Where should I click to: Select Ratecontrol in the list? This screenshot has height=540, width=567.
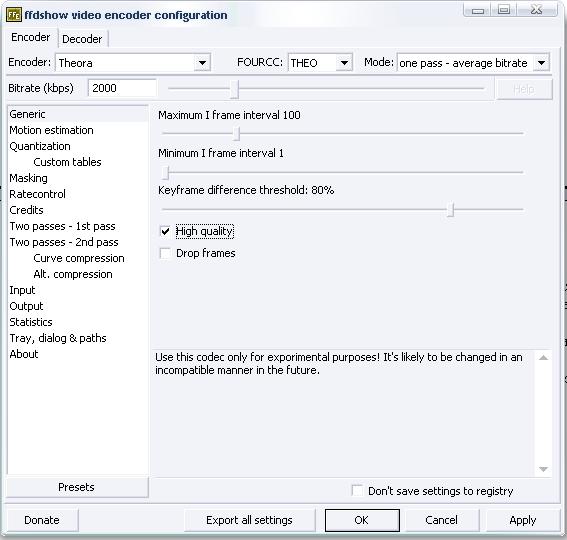click(x=37, y=194)
